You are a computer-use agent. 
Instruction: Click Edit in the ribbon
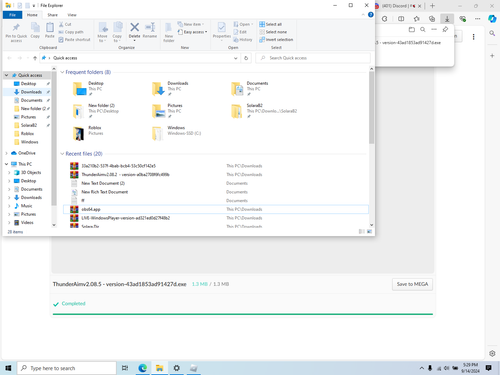[x=240, y=32]
